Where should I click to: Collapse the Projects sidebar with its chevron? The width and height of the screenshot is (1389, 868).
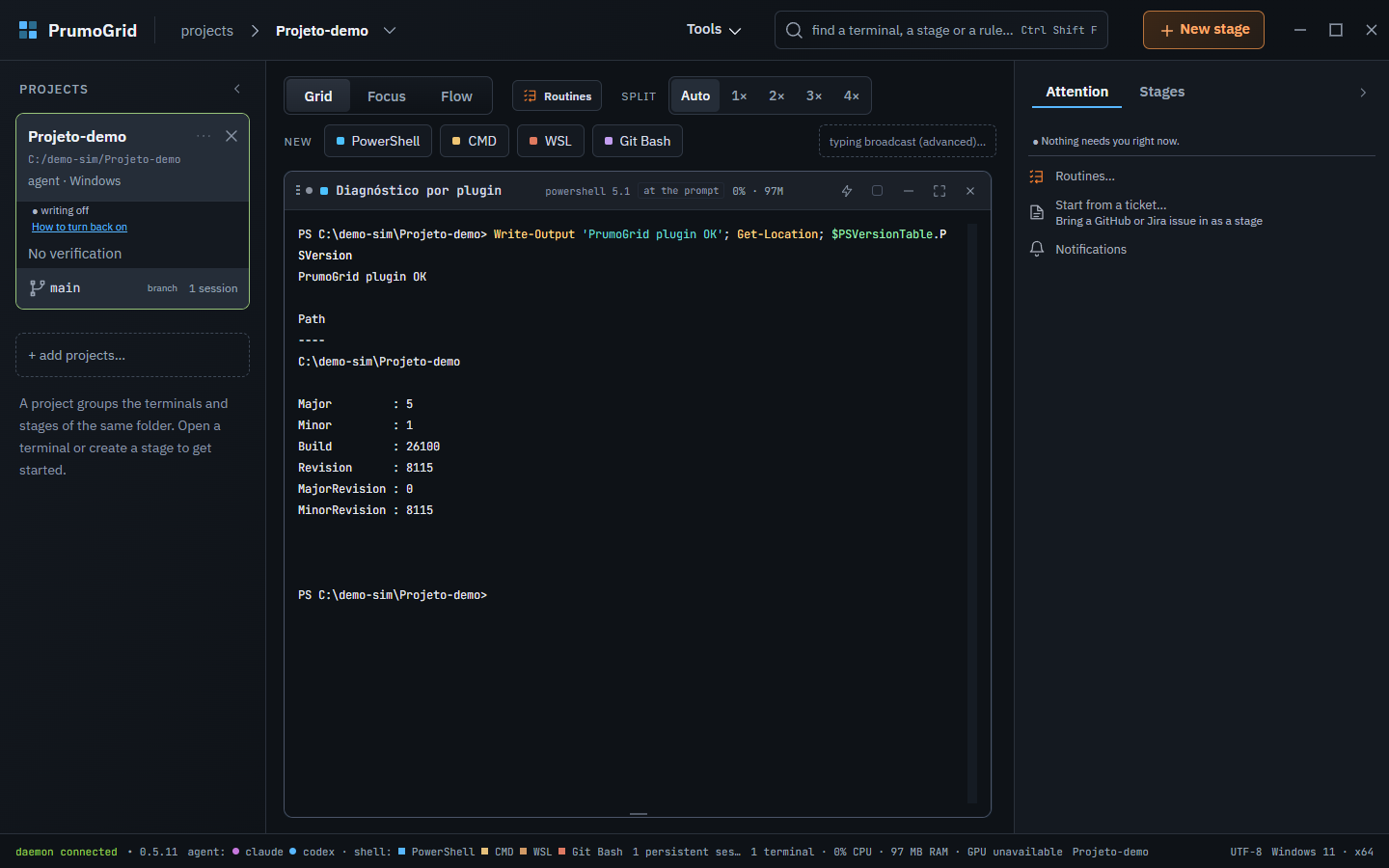[x=237, y=89]
